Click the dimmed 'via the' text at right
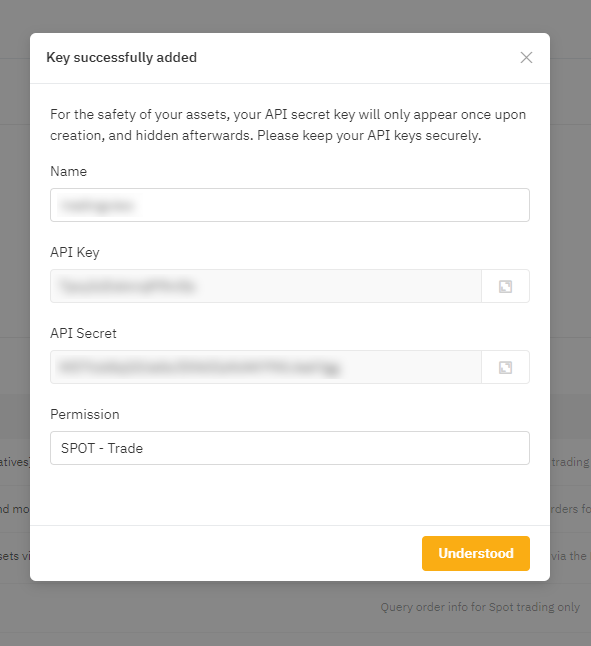The image size is (591, 646). pos(570,556)
